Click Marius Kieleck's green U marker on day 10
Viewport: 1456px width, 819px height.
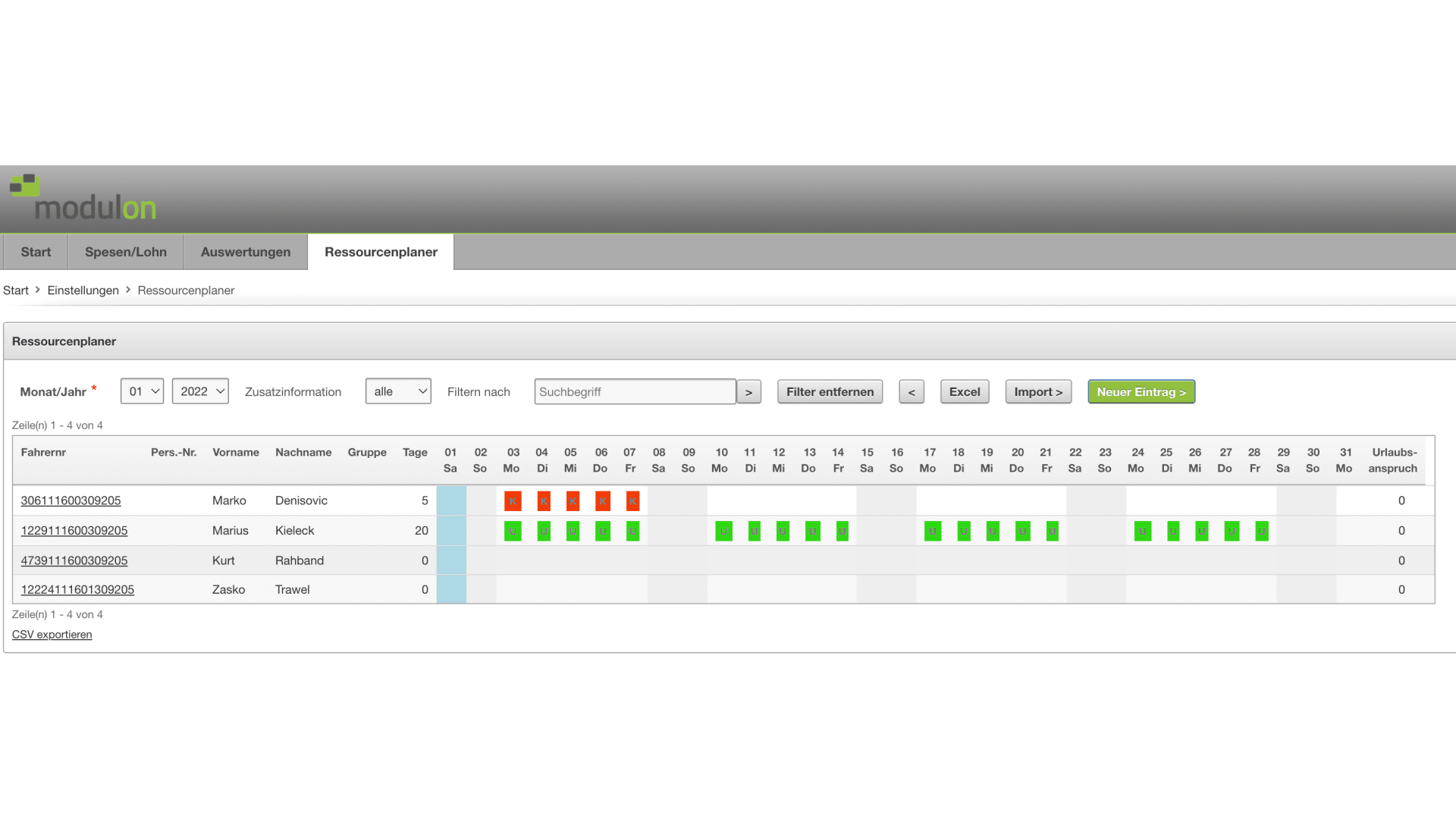(723, 532)
